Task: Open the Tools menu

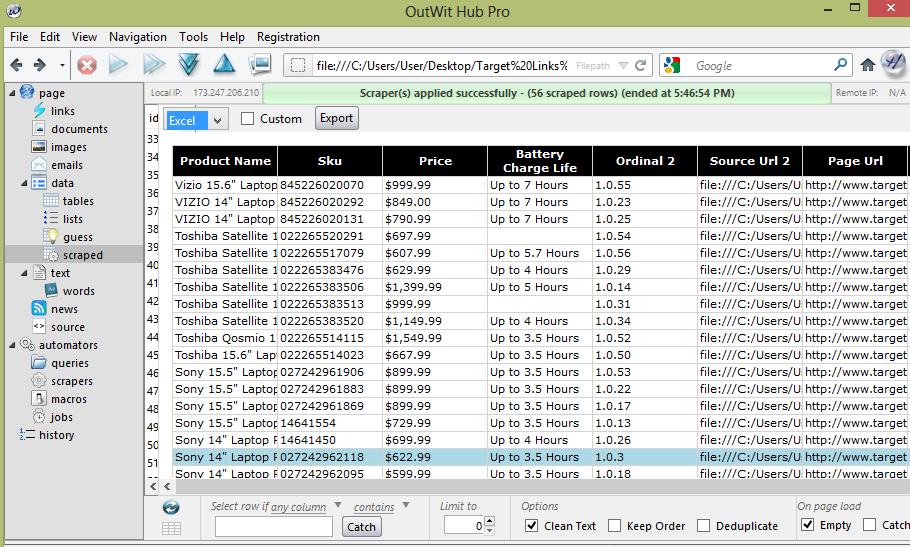Action: [x=193, y=37]
